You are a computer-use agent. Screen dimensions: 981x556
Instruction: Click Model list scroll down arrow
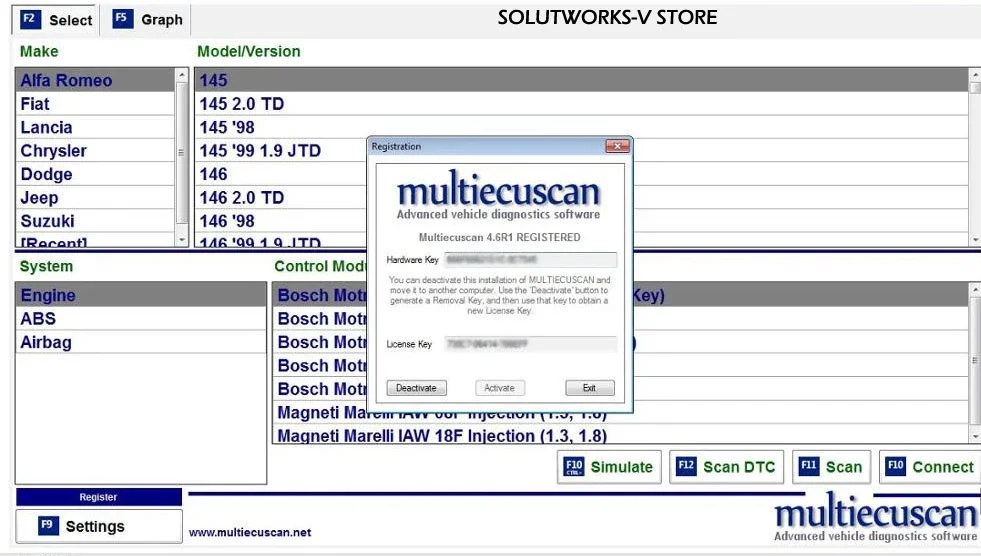pos(975,240)
